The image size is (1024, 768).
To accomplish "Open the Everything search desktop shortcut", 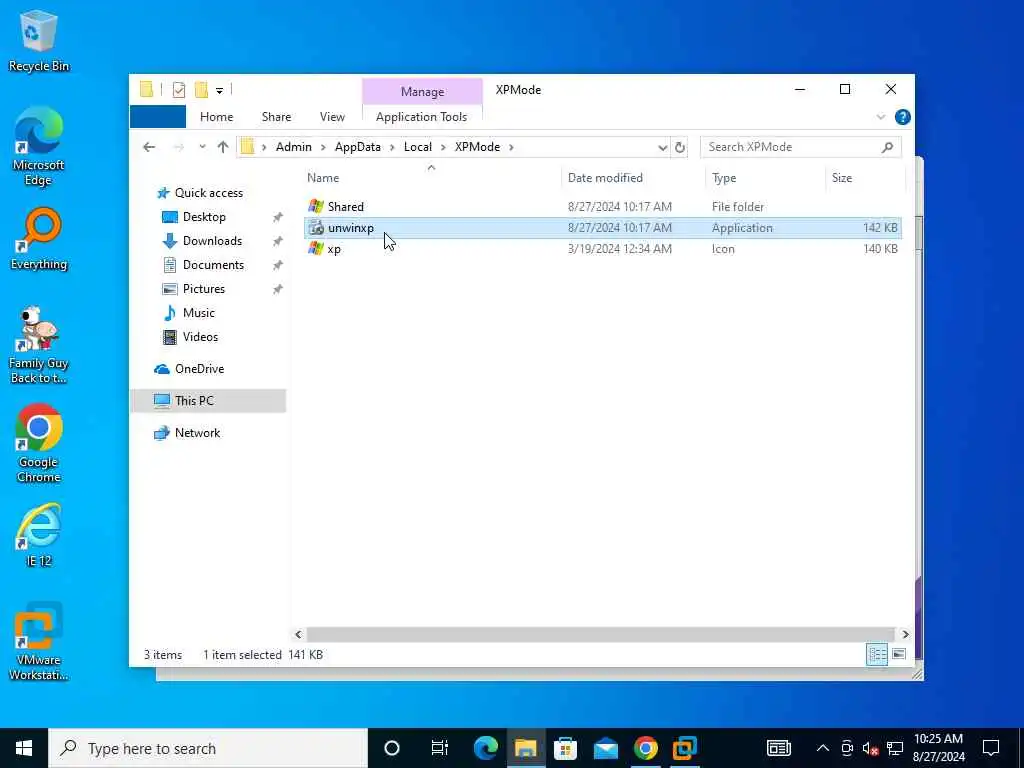I will pyautogui.click(x=39, y=239).
